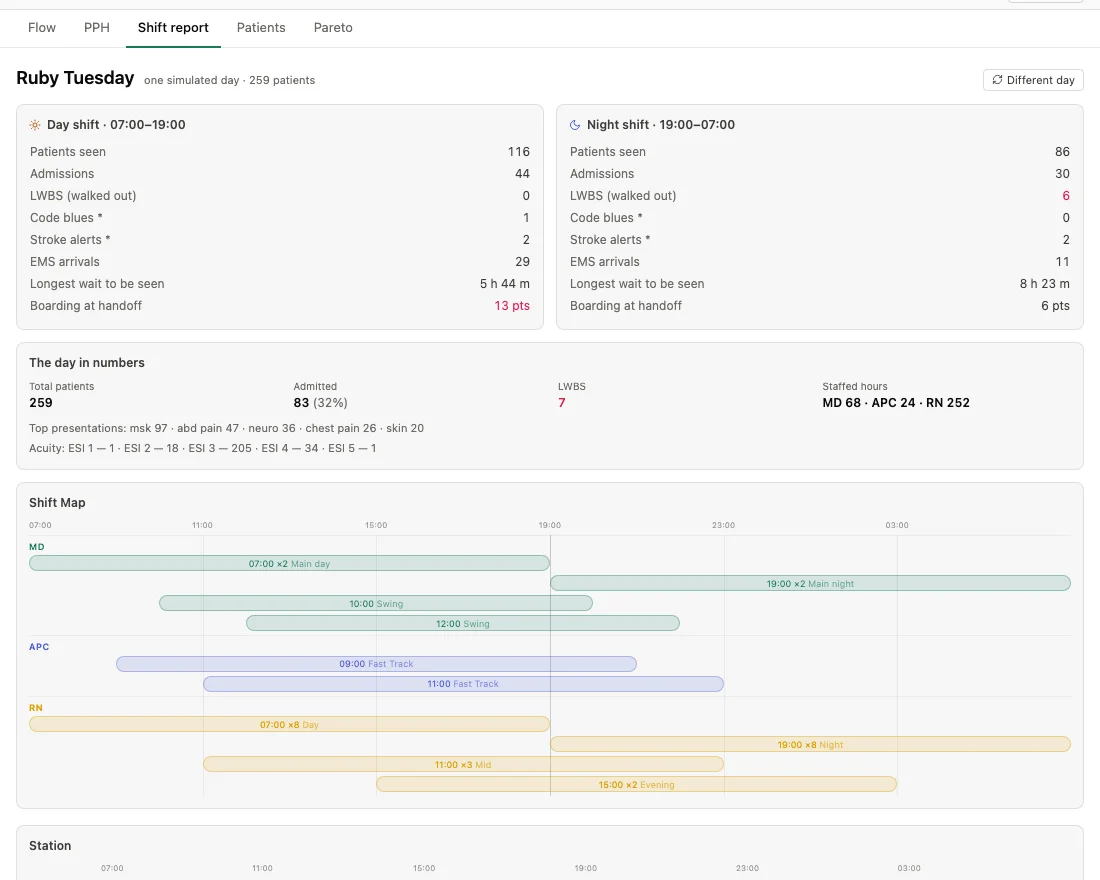
Task: Click the sun icon beside Day shift
Action: click(35, 125)
